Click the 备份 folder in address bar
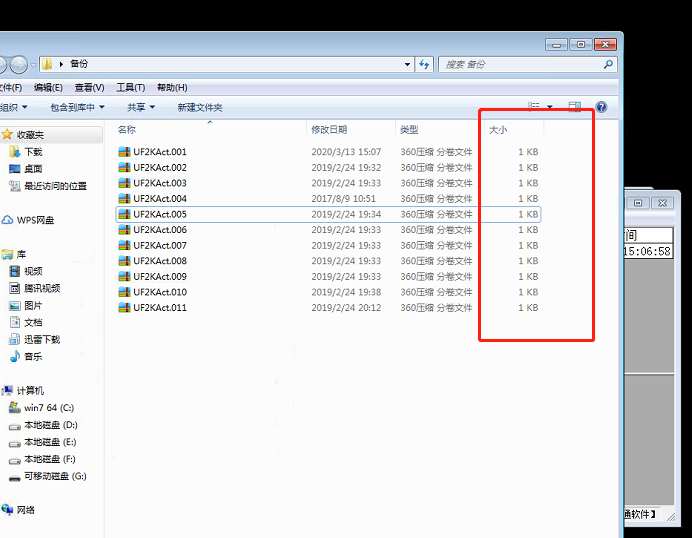Image resolution: width=692 pixels, height=538 pixels. coord(79,64)
